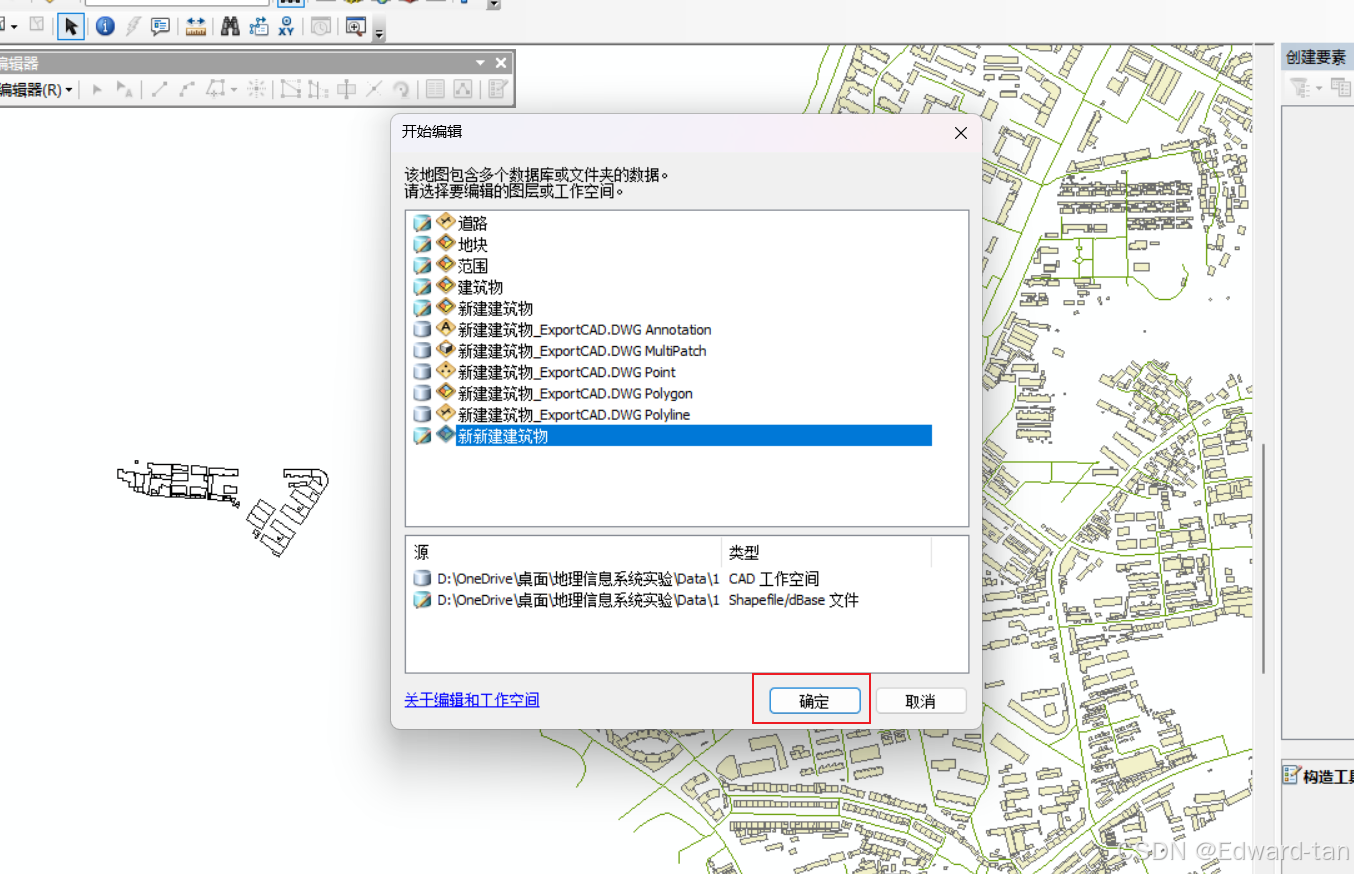This screenshot has height=874, width=1354.
Task: Click the 取消 button
Action: point(920,701)
